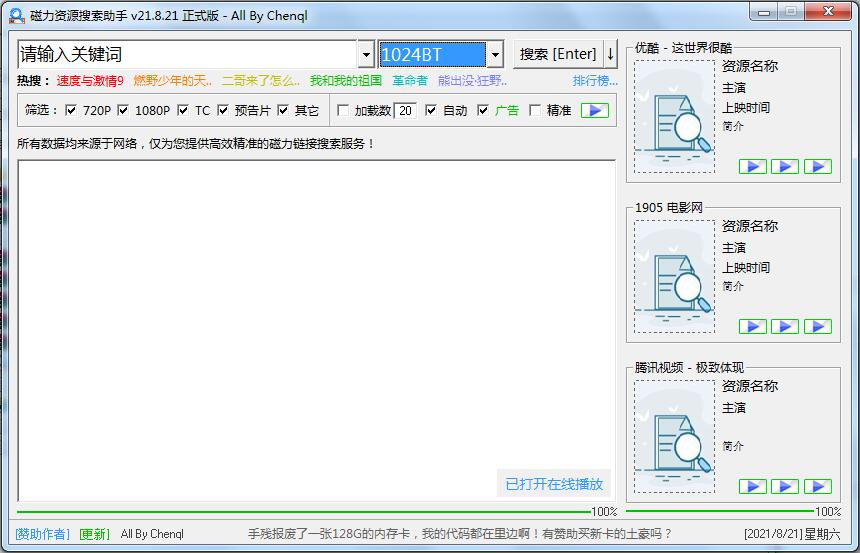
Task: Click the keyword search input field
Action: [188, 54]
